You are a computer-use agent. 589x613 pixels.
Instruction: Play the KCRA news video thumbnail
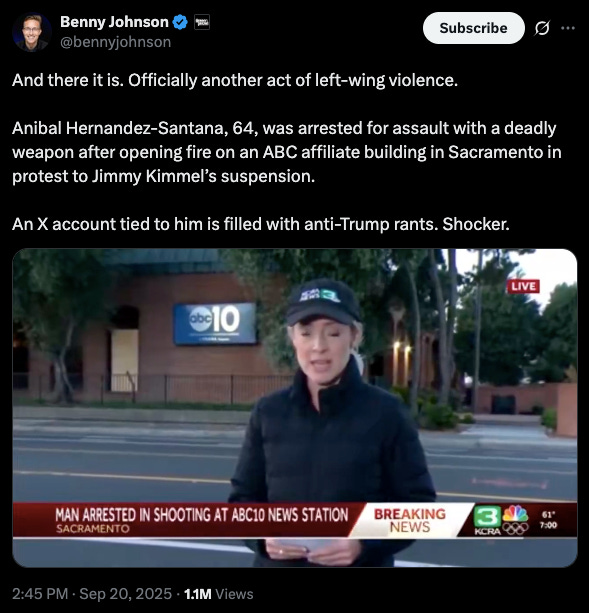point(295,408)
